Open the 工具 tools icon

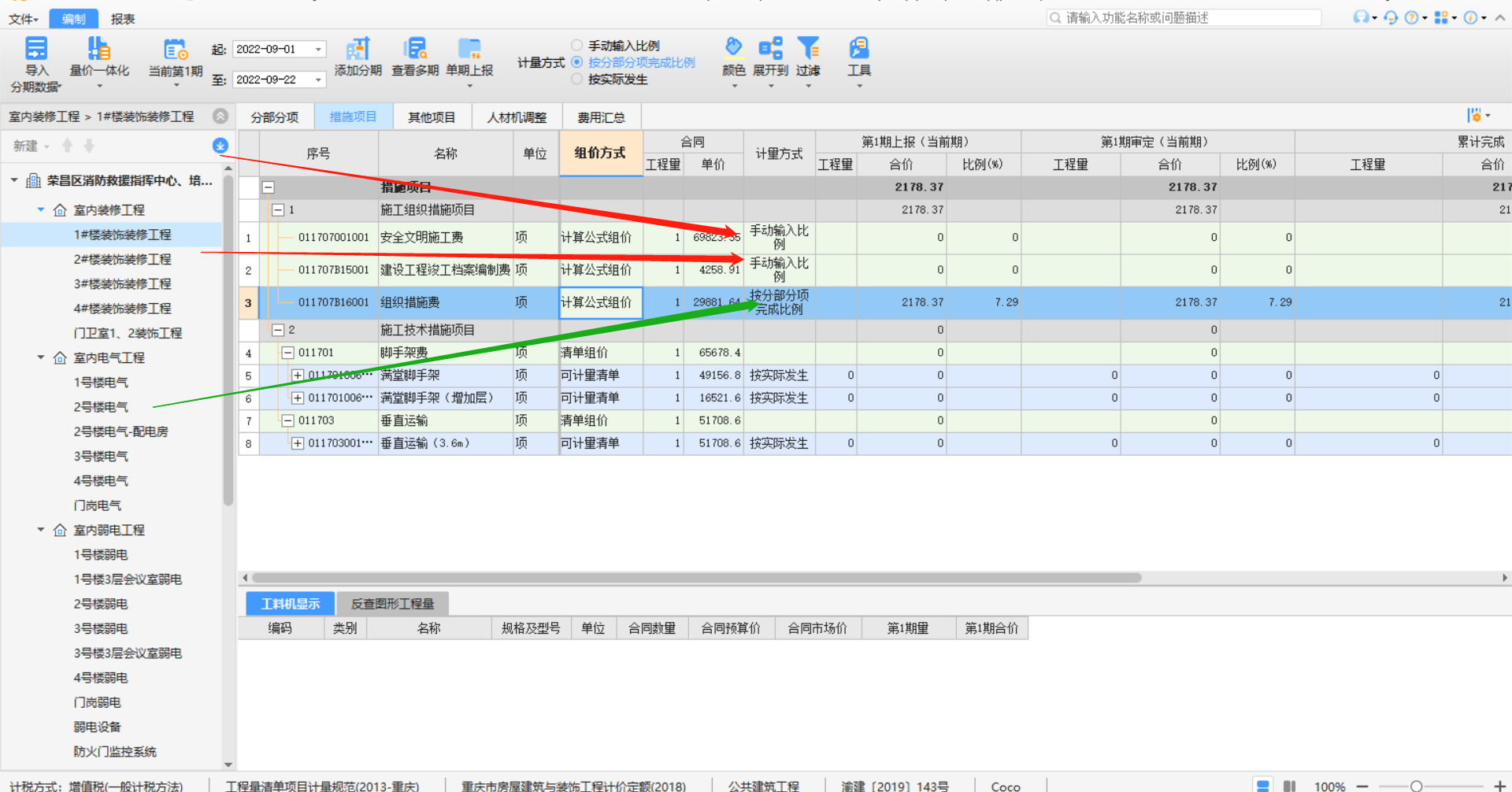tap(859, 47)
